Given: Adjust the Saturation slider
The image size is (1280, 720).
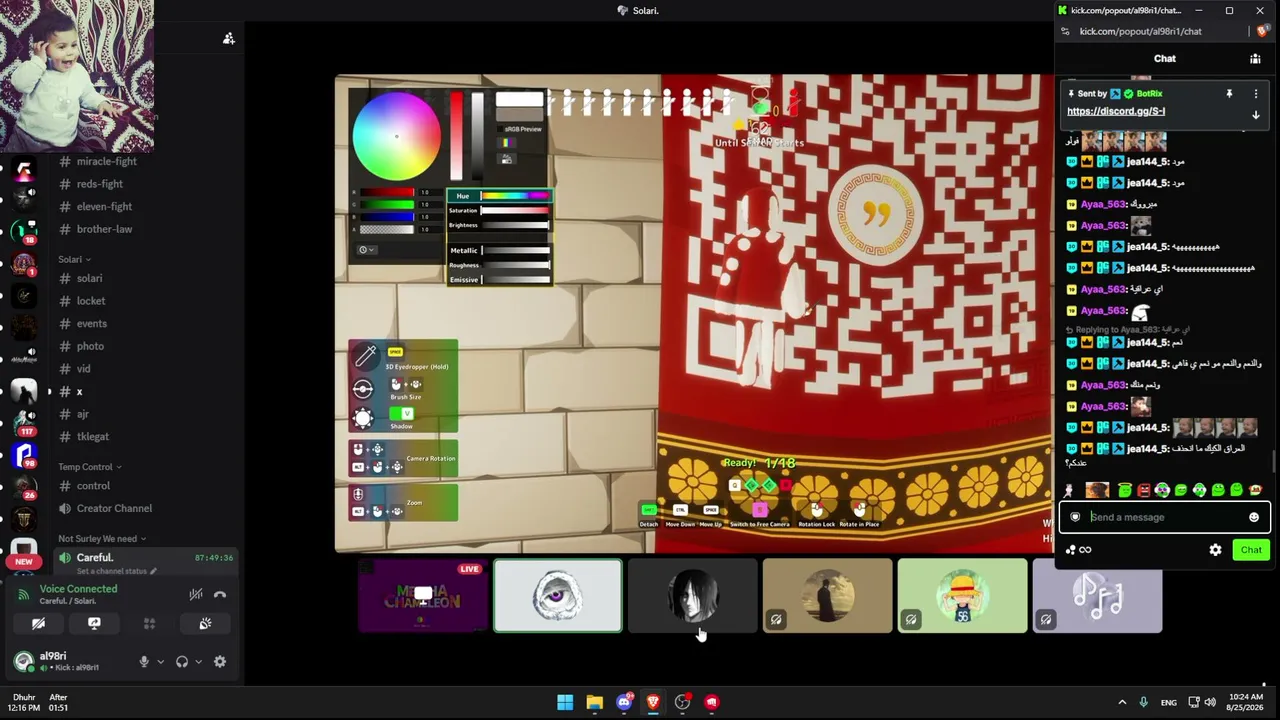Looking at the screenshot, I should (516, 211).
